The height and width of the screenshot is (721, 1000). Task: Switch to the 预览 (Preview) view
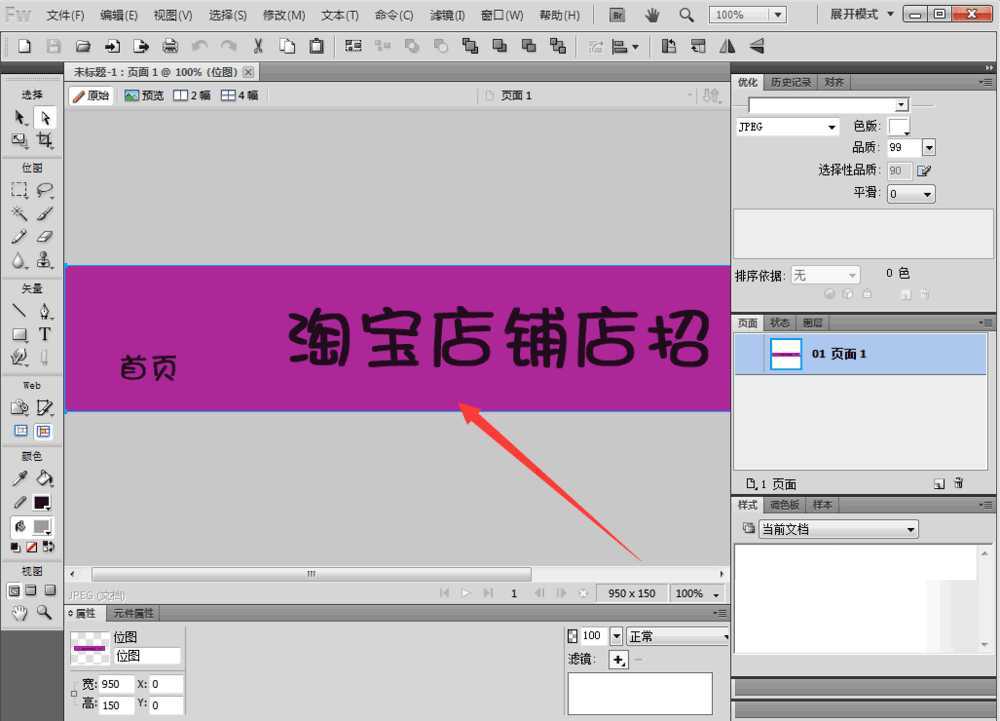144,95
